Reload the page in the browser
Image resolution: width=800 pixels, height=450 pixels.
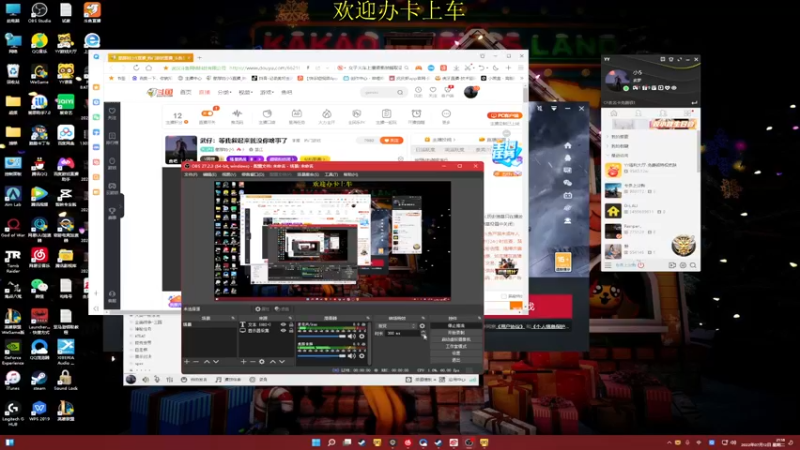point(136,68)
